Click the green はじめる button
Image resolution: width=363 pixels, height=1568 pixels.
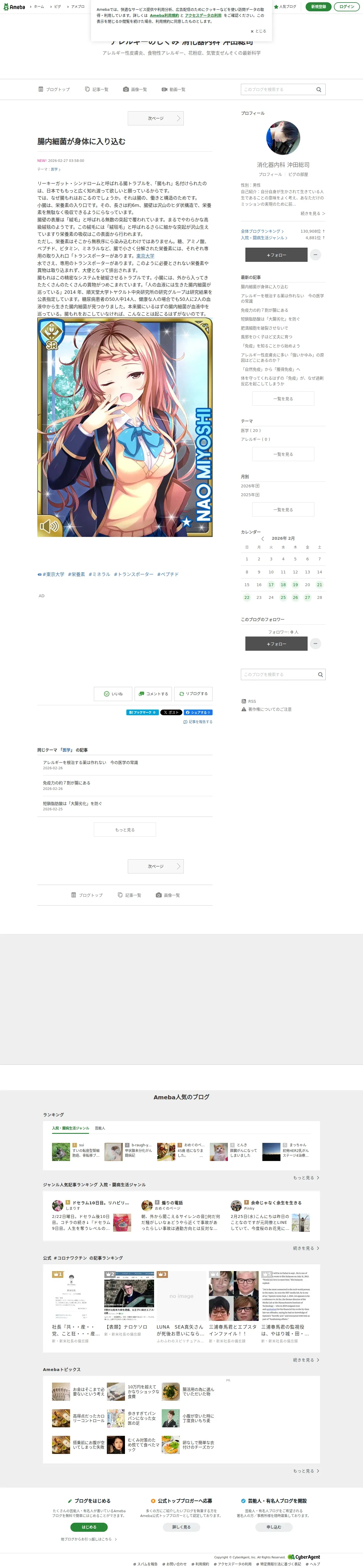coord(89,1527)
